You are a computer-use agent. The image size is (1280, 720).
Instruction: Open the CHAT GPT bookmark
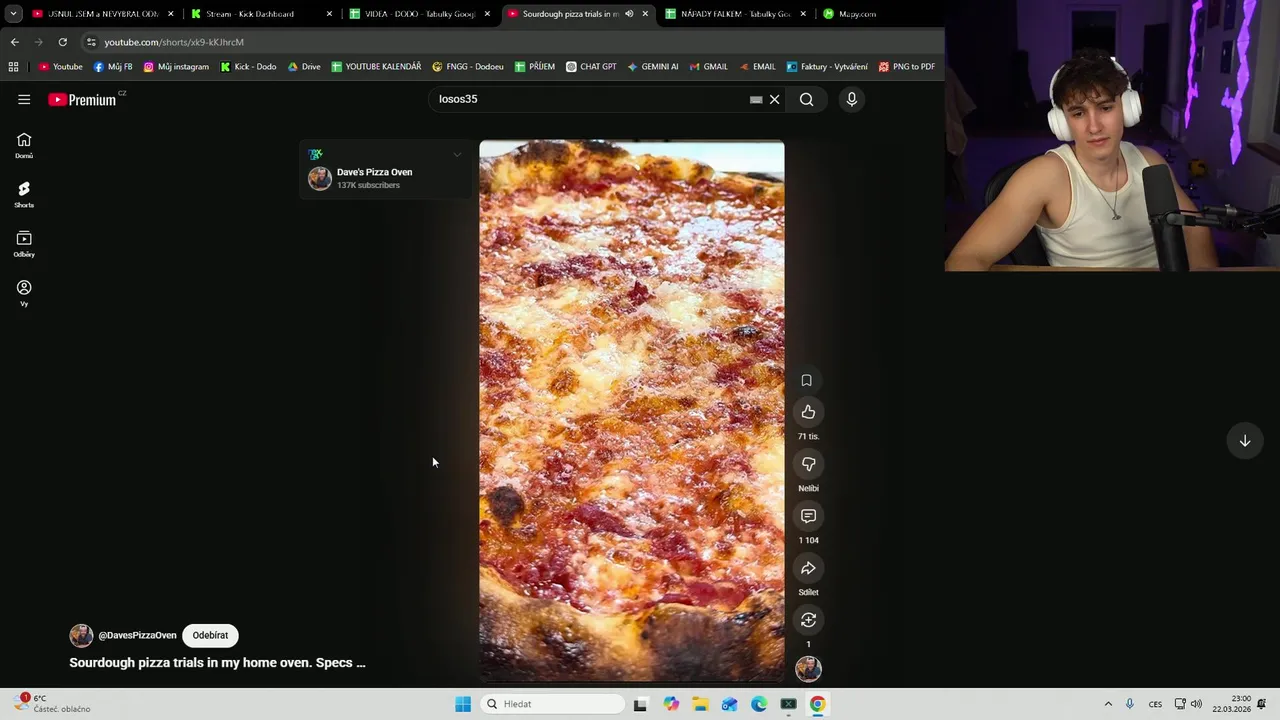591,67
